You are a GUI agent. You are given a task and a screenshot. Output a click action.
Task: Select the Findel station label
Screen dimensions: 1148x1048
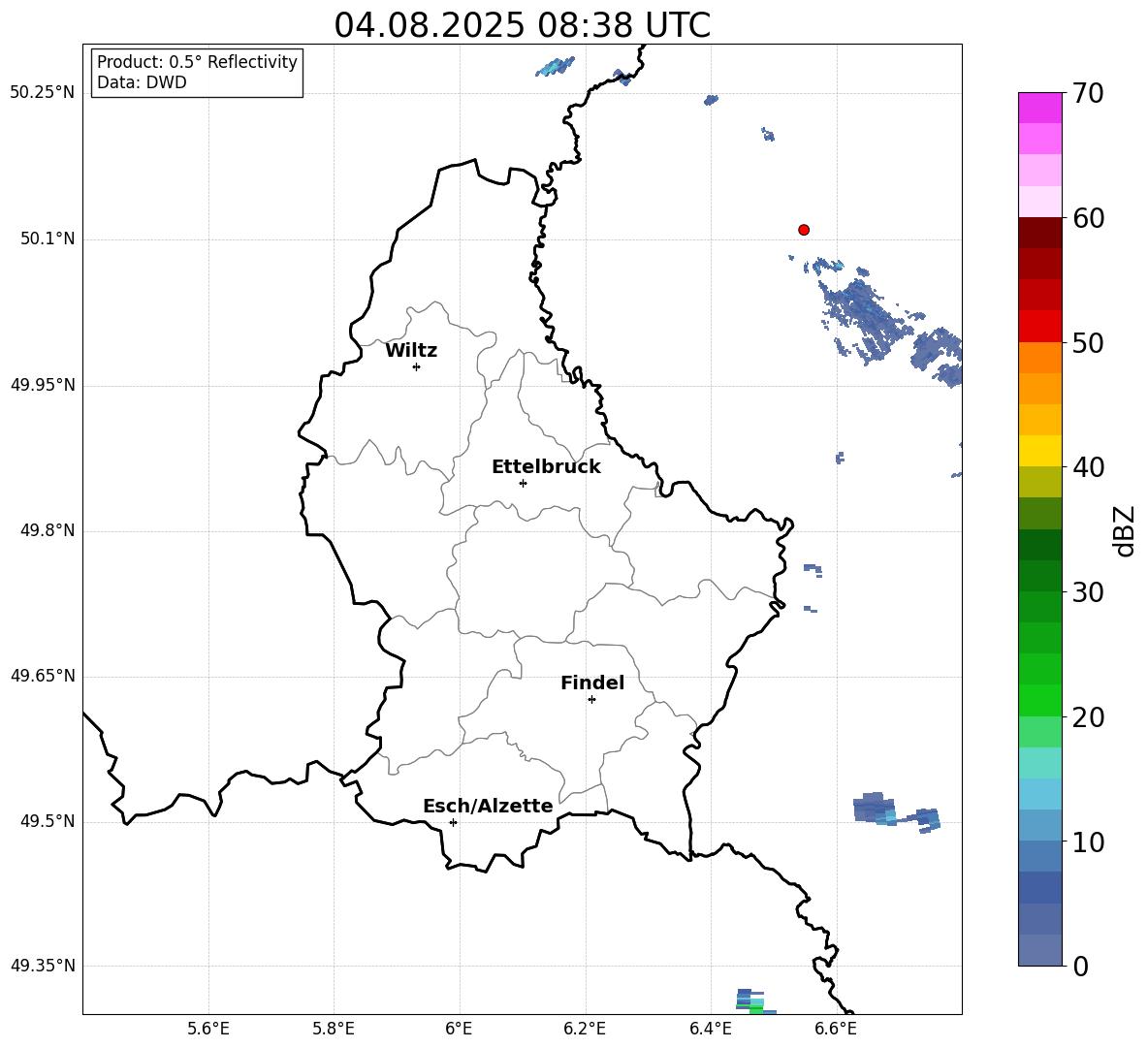click(592, 683)
